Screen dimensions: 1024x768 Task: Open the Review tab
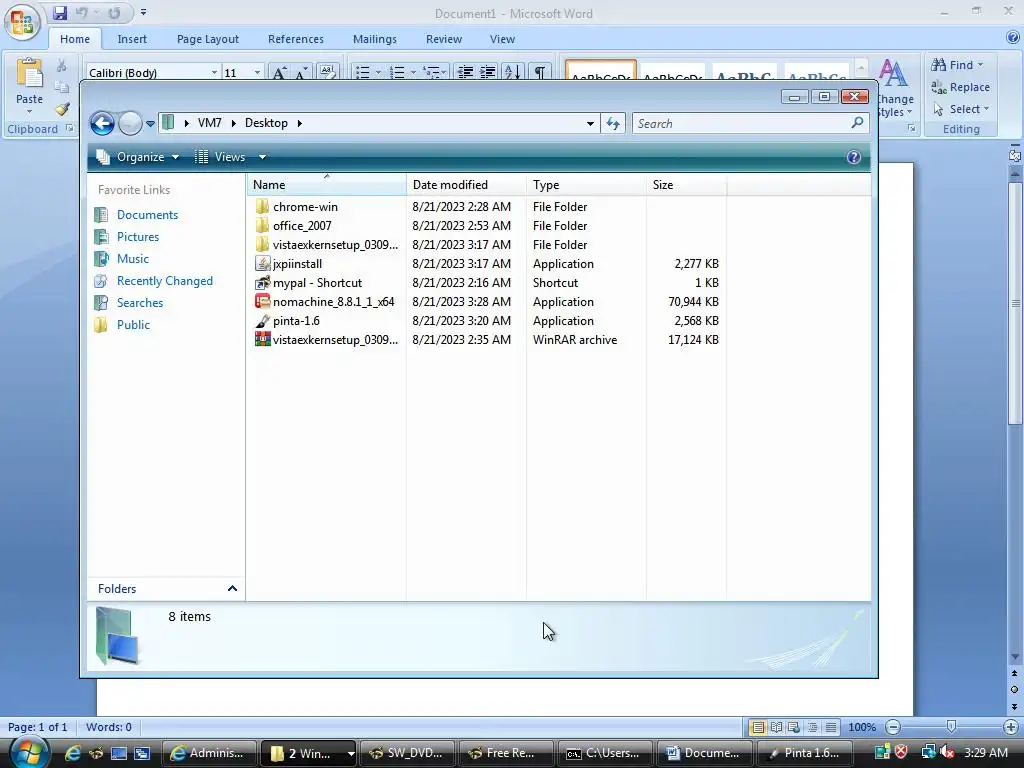click(444, 39)
